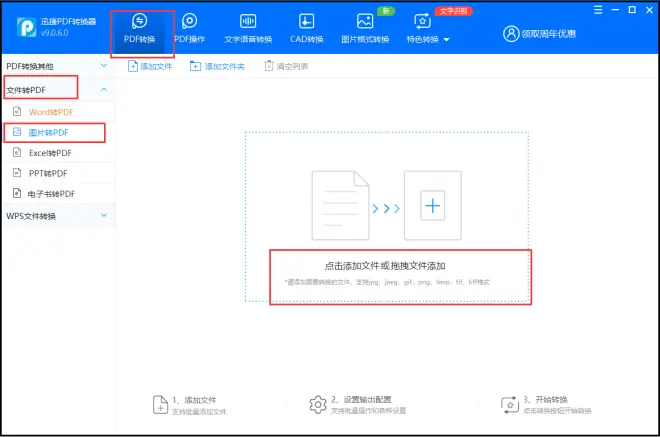The width and height of the screenshot is (660, 437).
Task: Click the plus icon to add file
Action: pyautogui.click(x=432, y=206)
